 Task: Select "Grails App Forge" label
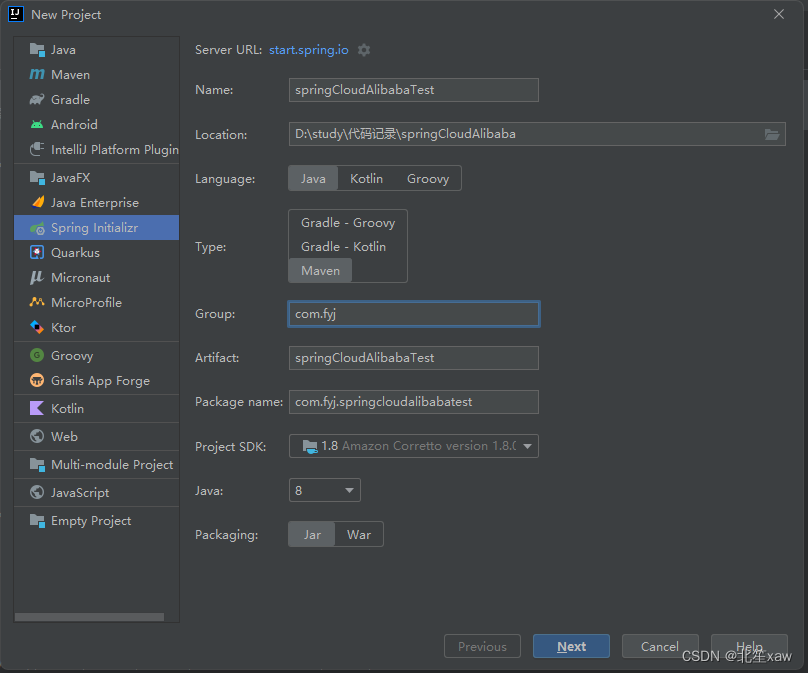coord(100,381)
